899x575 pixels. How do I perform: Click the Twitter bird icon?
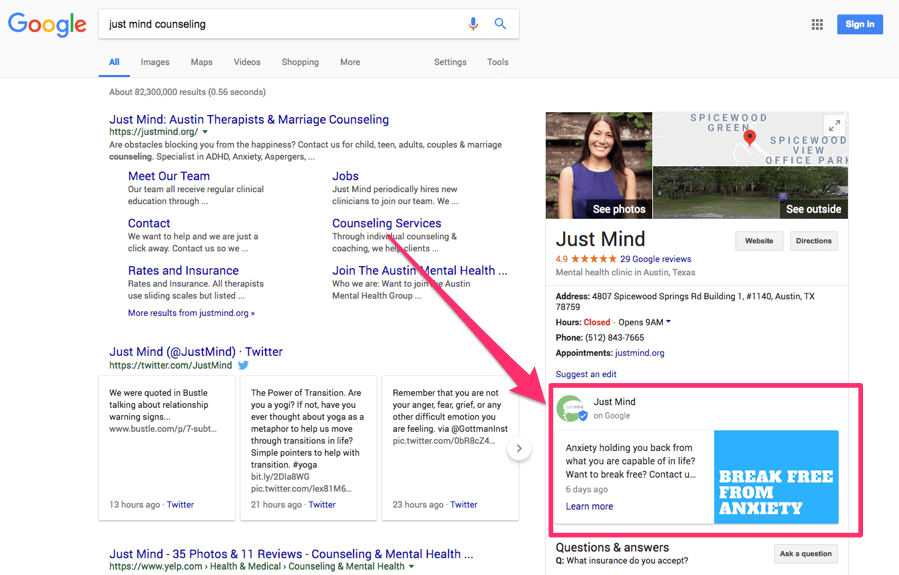(243, 366)
